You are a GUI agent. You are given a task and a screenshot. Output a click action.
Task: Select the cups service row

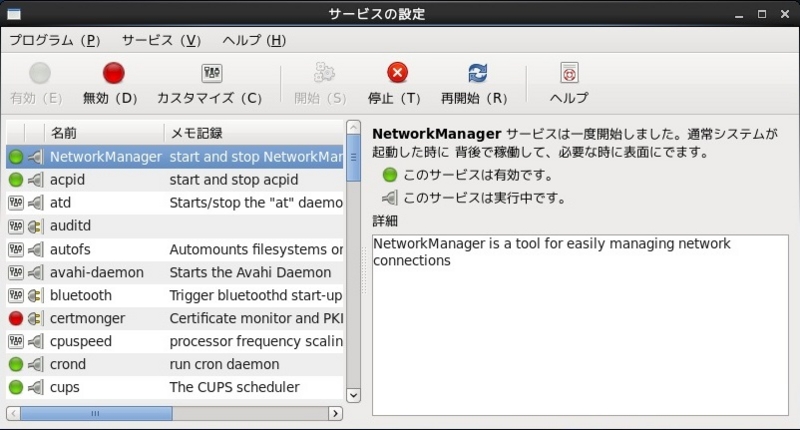pyautogui.click(x=175, y=387)
